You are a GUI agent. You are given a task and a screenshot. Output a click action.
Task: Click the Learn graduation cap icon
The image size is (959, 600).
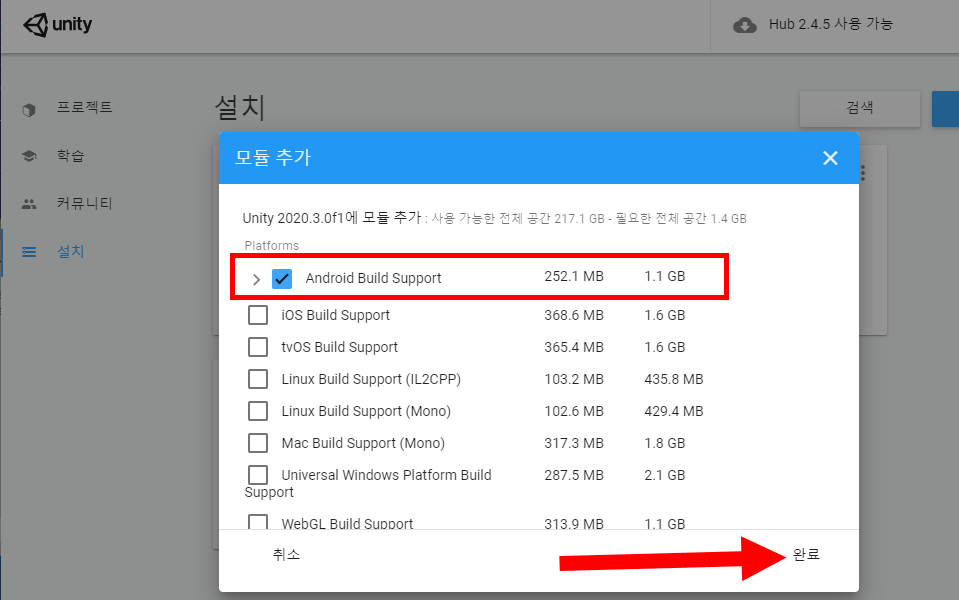29,156
